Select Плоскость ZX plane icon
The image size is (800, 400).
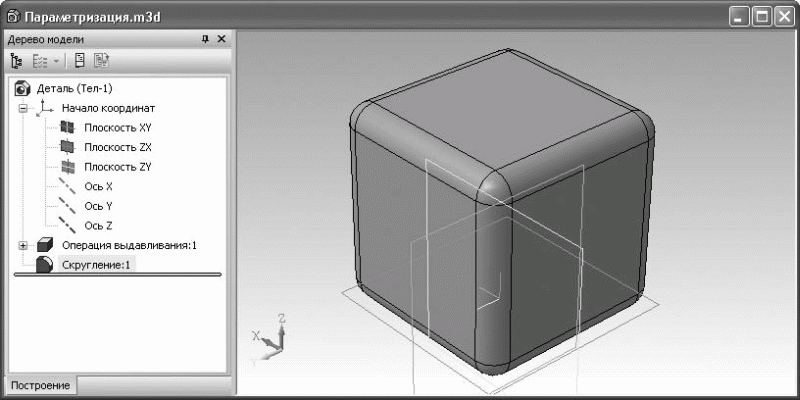pos(67,147)
